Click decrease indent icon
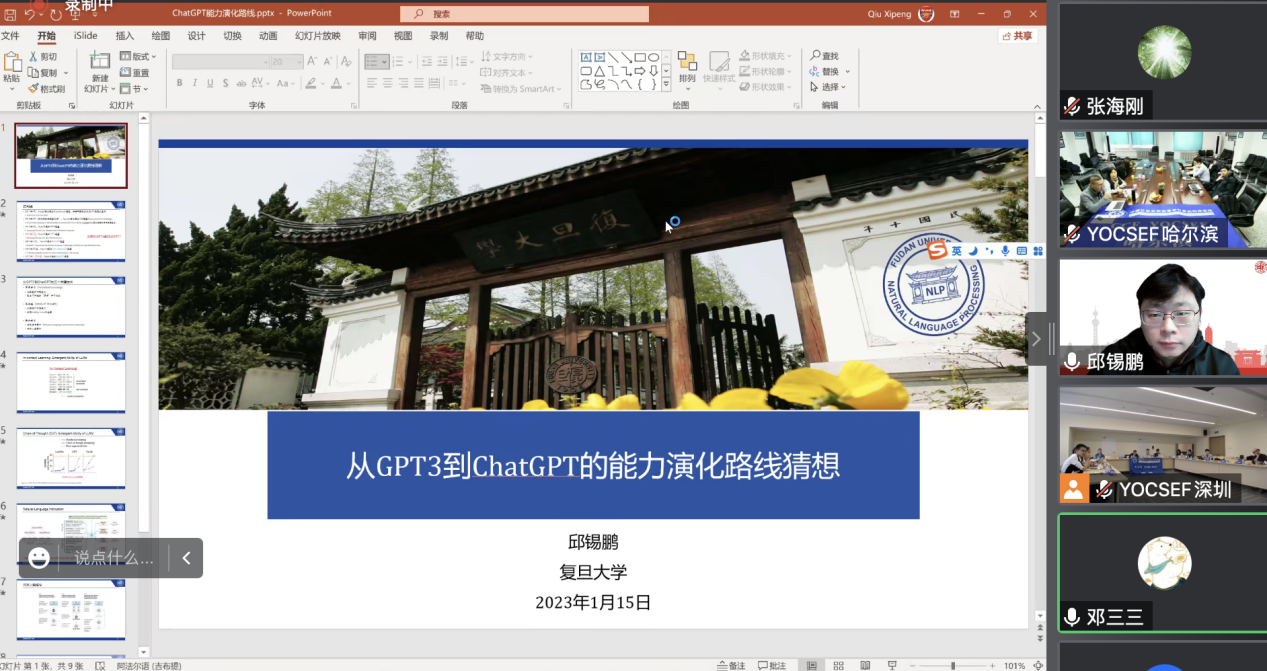 point(425,62)
